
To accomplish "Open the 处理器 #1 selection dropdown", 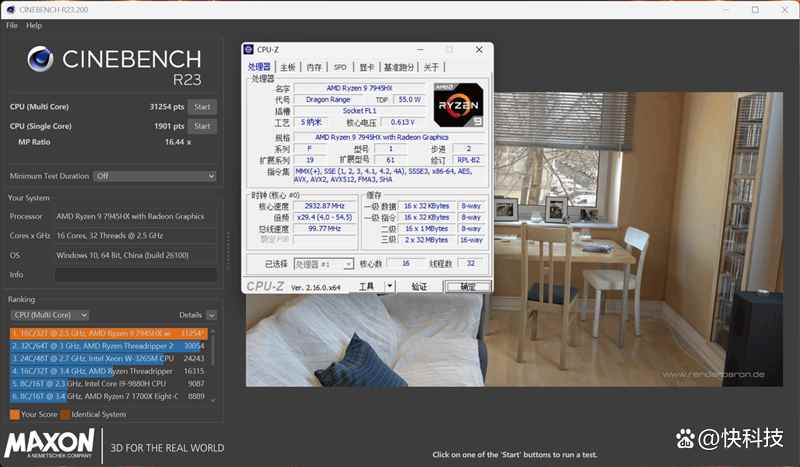I will pyautogui.click(x=323, y=264).
